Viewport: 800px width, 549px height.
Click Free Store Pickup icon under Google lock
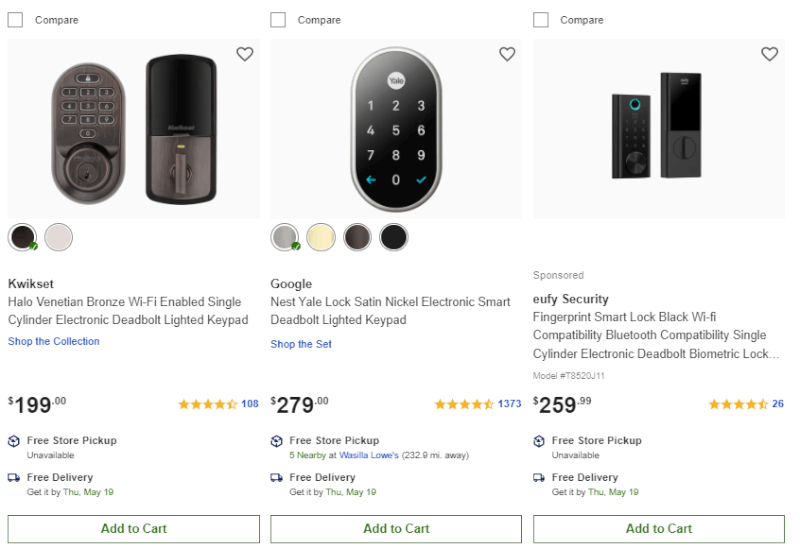[277, 441]
